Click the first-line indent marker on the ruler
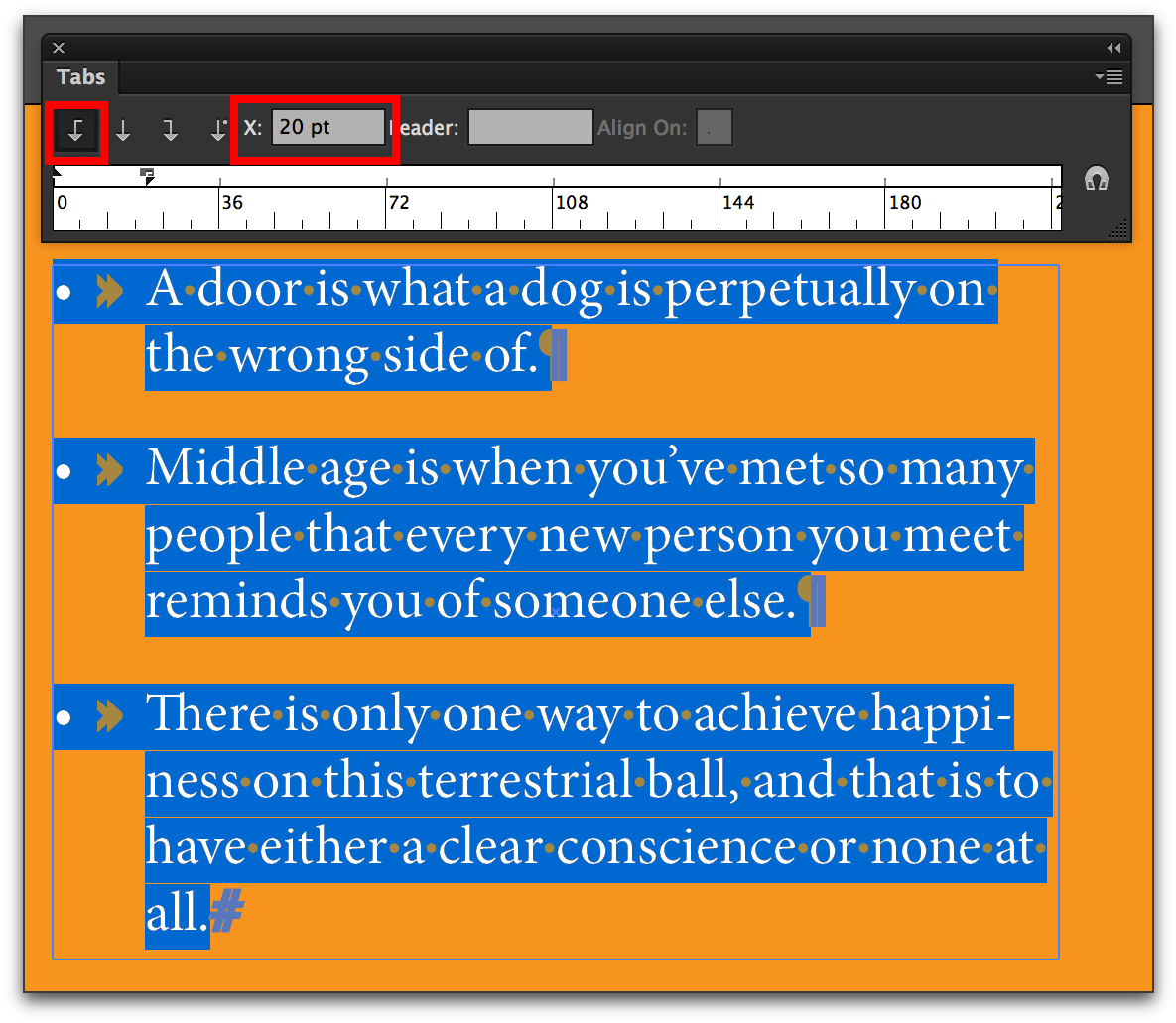This screenshot has height=1023, width=1176. tap(58, 169)
